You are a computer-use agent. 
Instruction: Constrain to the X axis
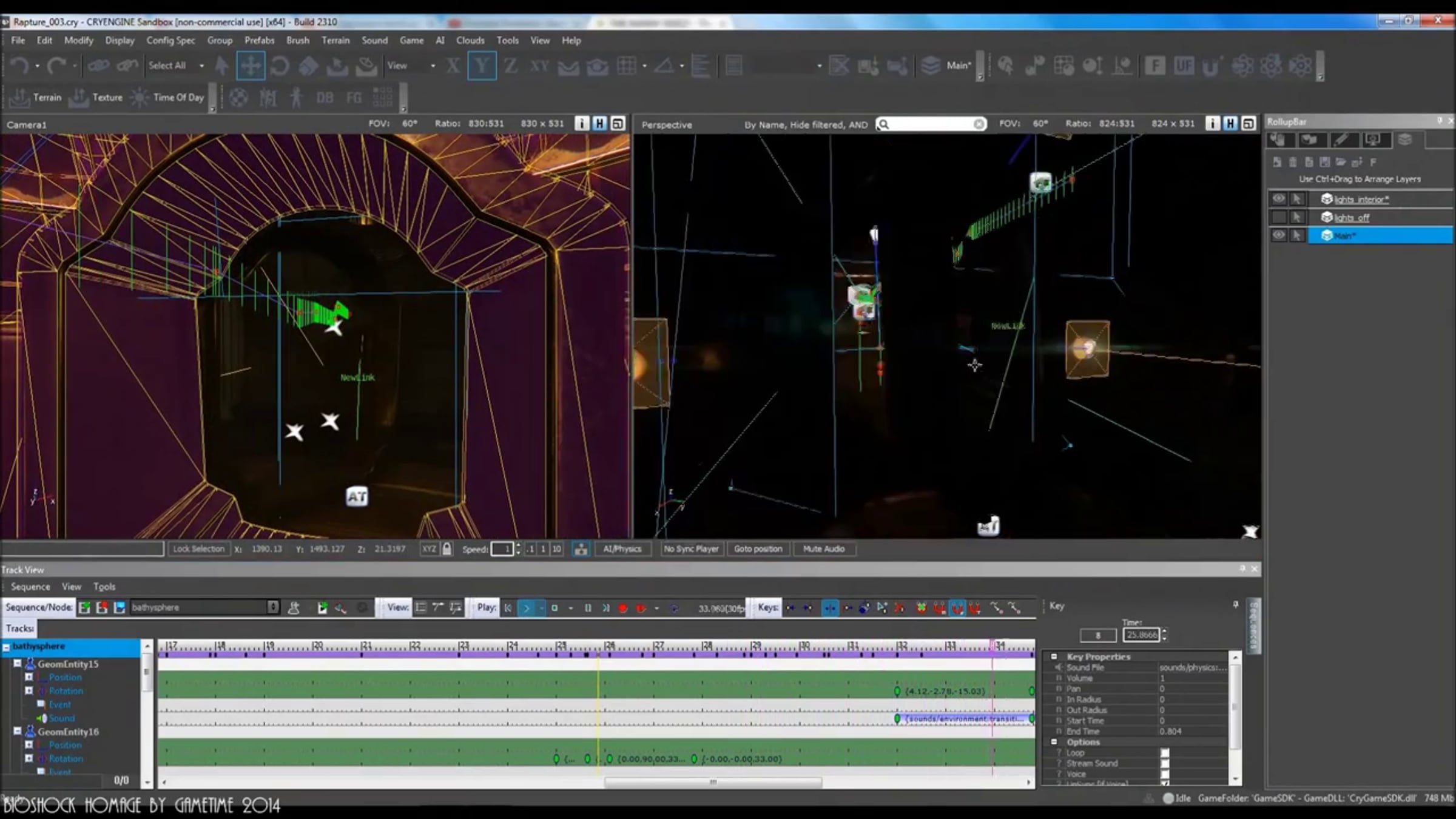pyautogui.click(x=453, y=66)
